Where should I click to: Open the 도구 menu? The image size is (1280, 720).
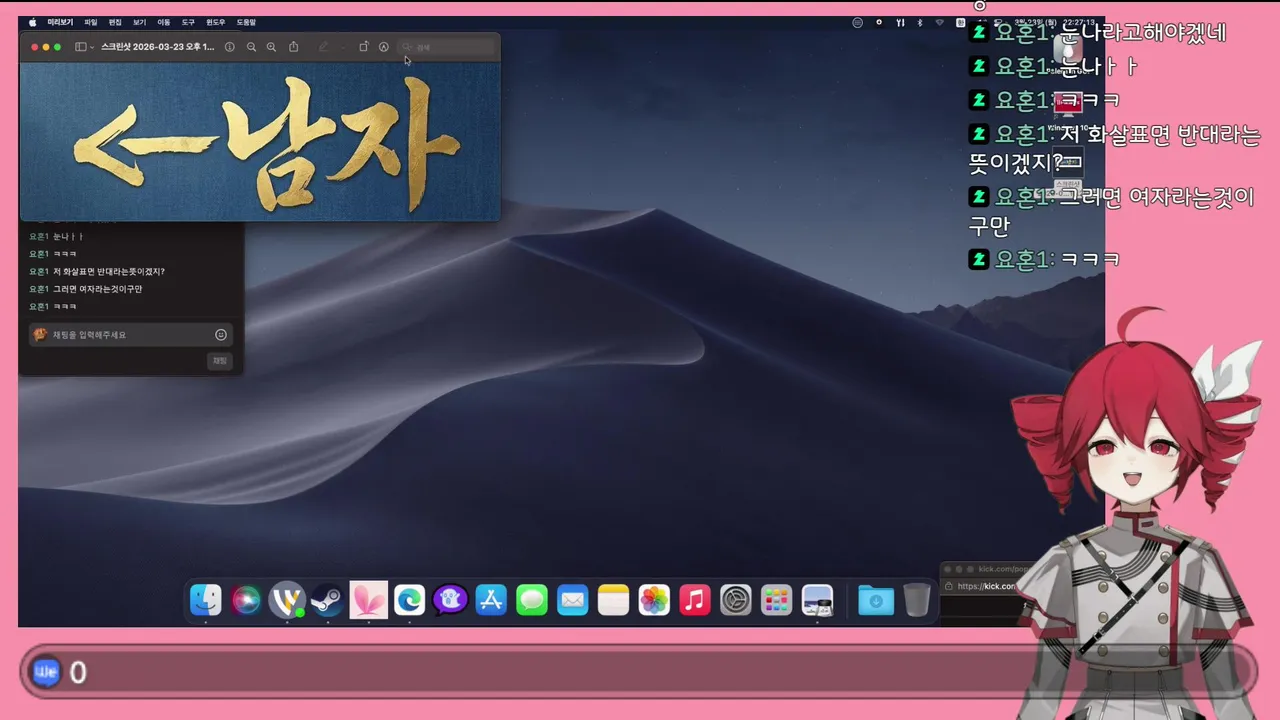pyautogui.click(x=188, y=22)
